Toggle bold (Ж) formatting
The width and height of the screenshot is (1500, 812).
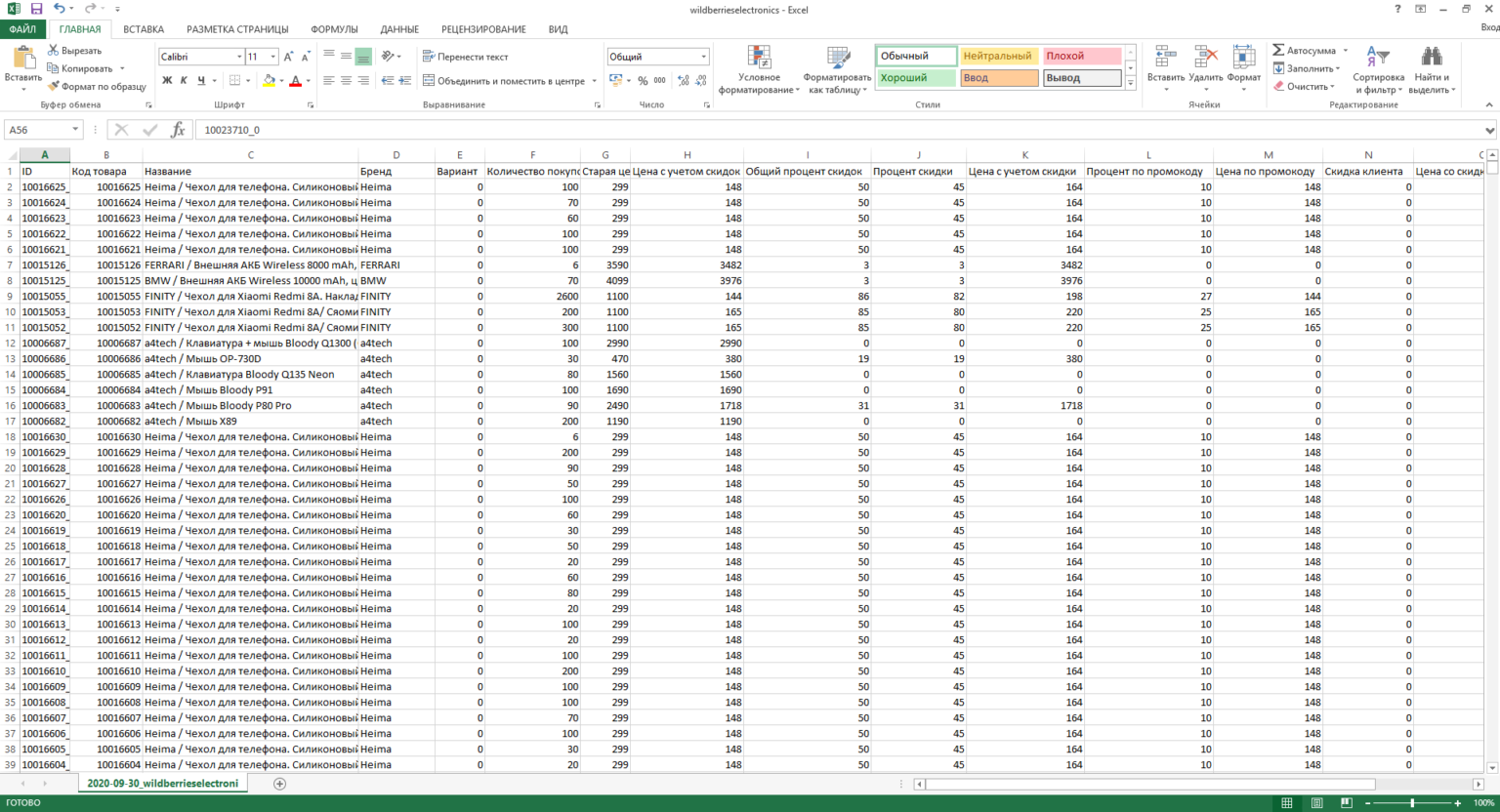pyautogui.click(x=167, y=81)
